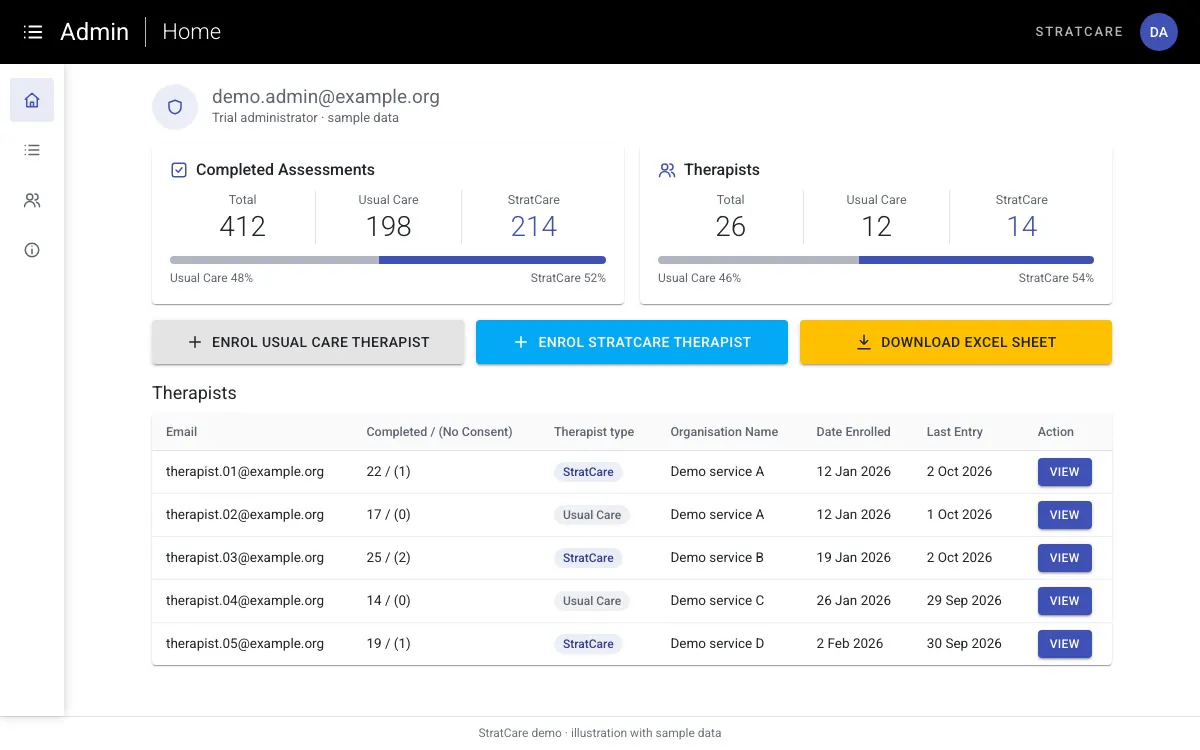Open the therapists people sidebar icon
The height and width of the screenshot is (750, 1200).
tap(32, 200)
